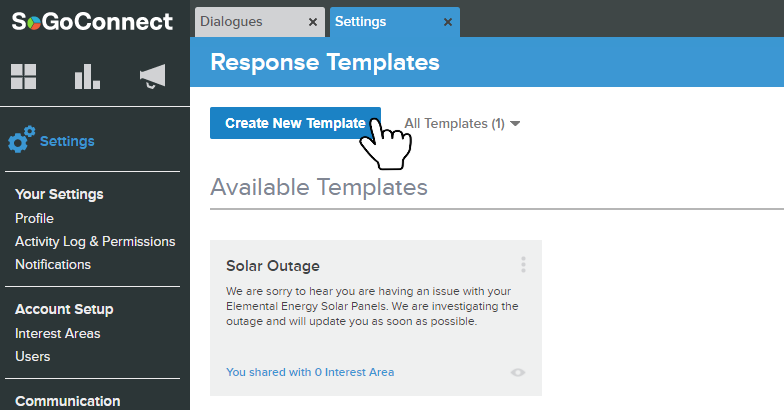Close the Dialogues tab
Viewport: 784px width, 410px height.
(x=313, y=22)
